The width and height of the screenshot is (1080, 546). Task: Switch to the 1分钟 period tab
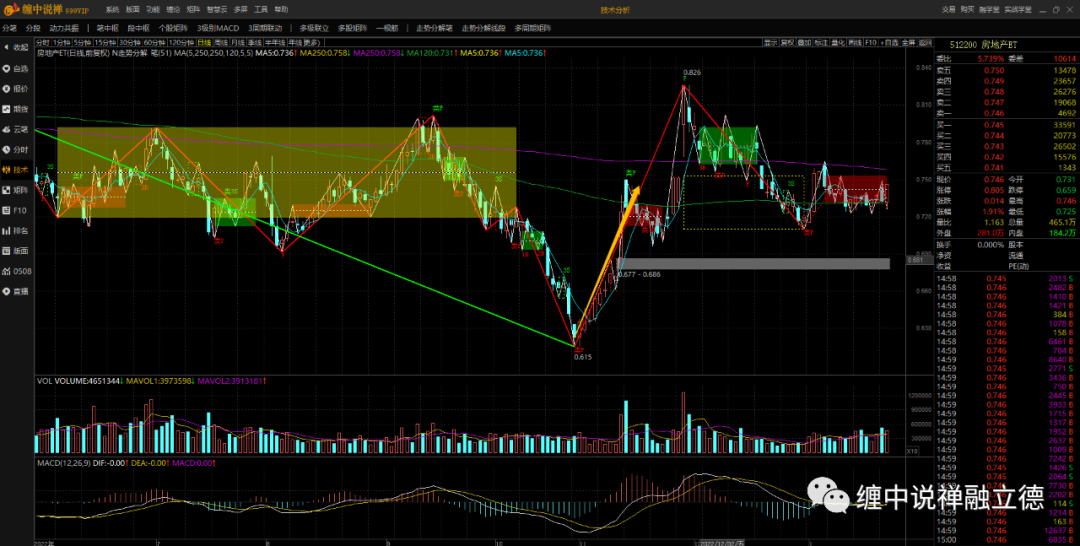pos(62,43)
